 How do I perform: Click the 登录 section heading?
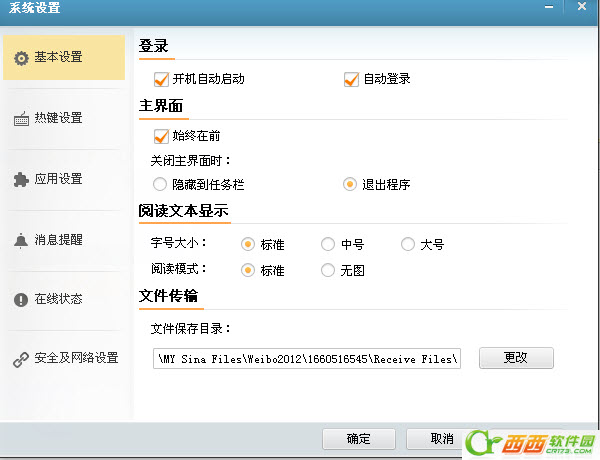coord(153,46)
